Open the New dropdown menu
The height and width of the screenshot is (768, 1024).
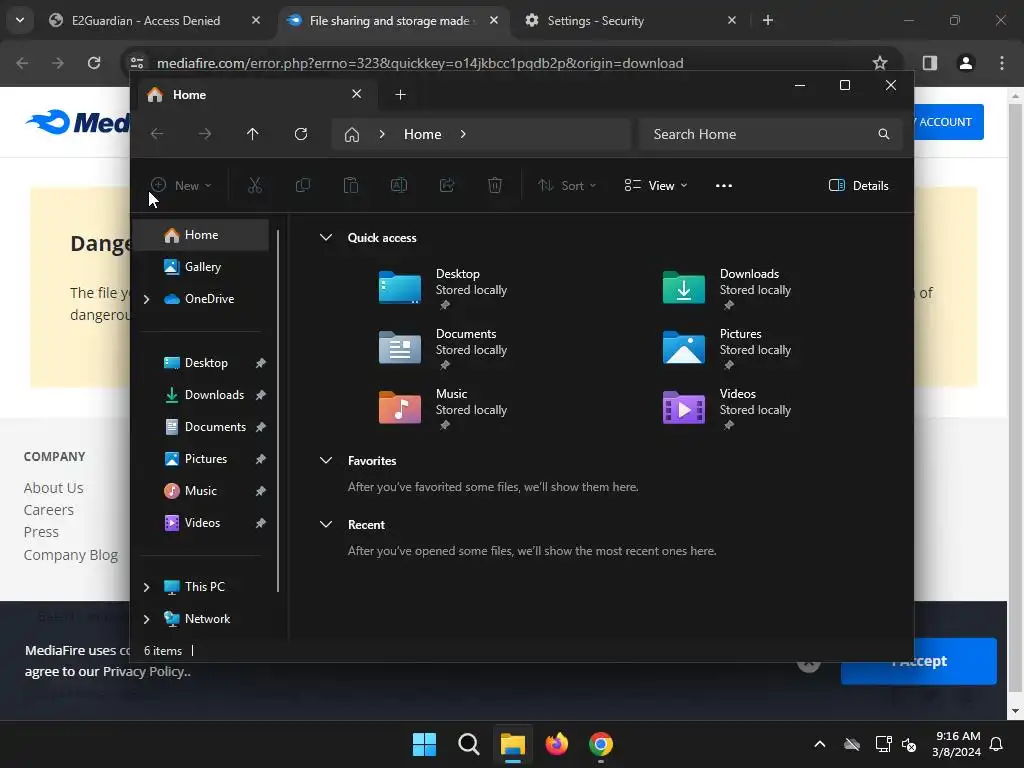point(181,185)
